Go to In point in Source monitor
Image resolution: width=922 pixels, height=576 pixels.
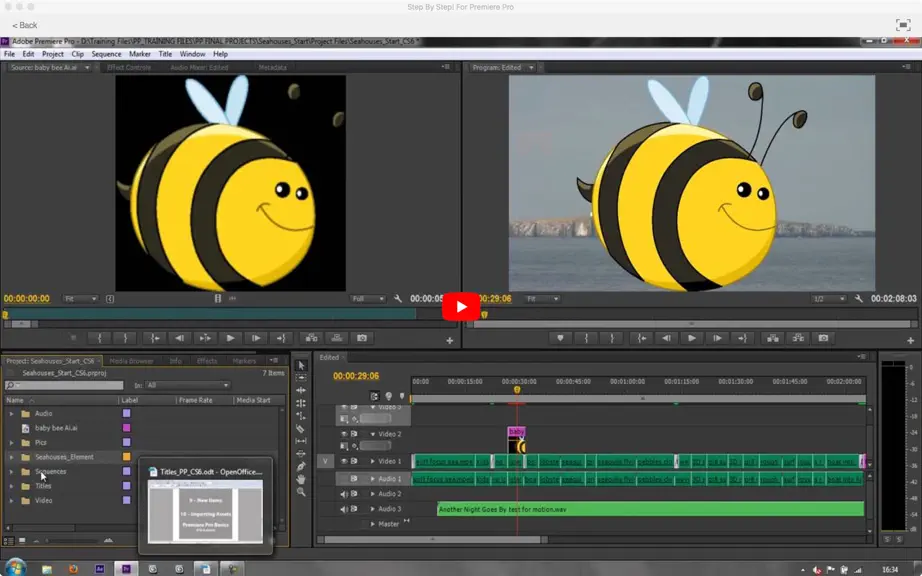click(155, 338)
